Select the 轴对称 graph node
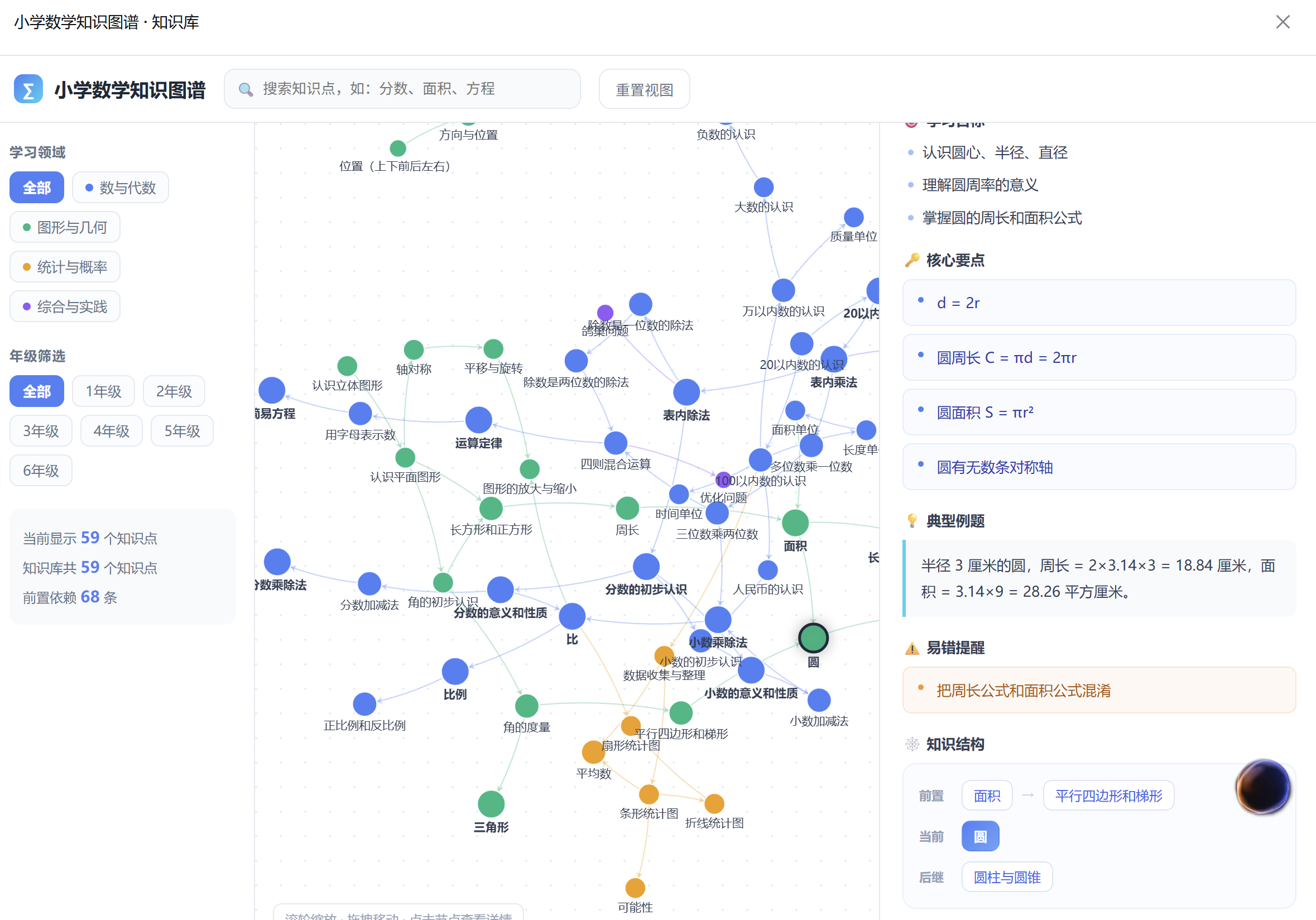1316x920 pixels. click(x=413, y=349)
